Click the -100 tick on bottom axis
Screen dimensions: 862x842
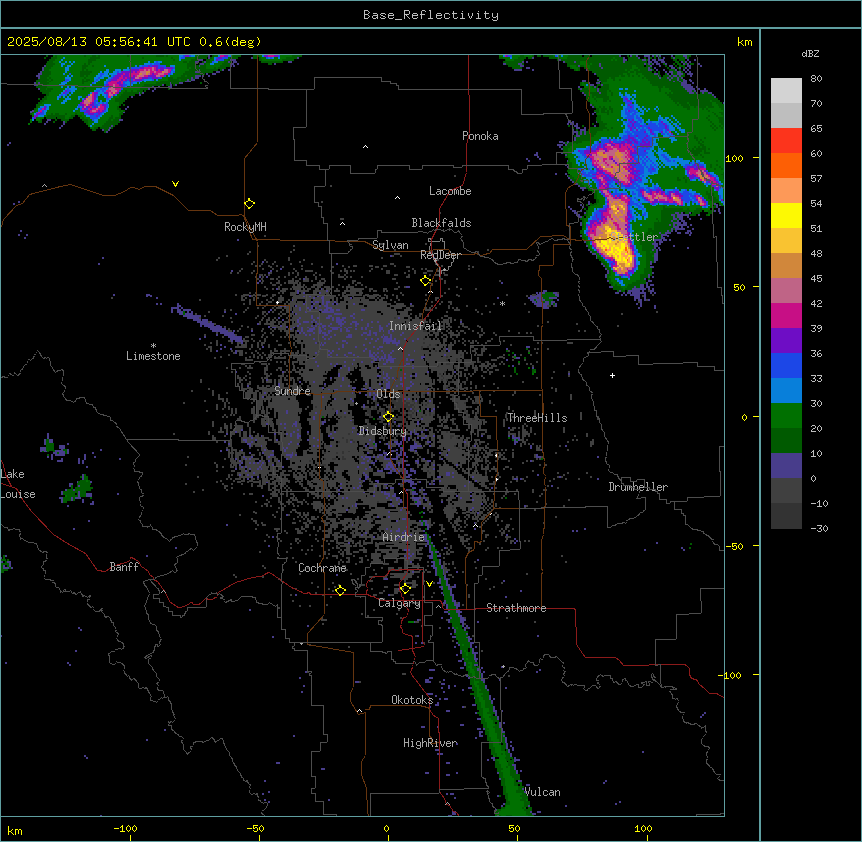126,829
